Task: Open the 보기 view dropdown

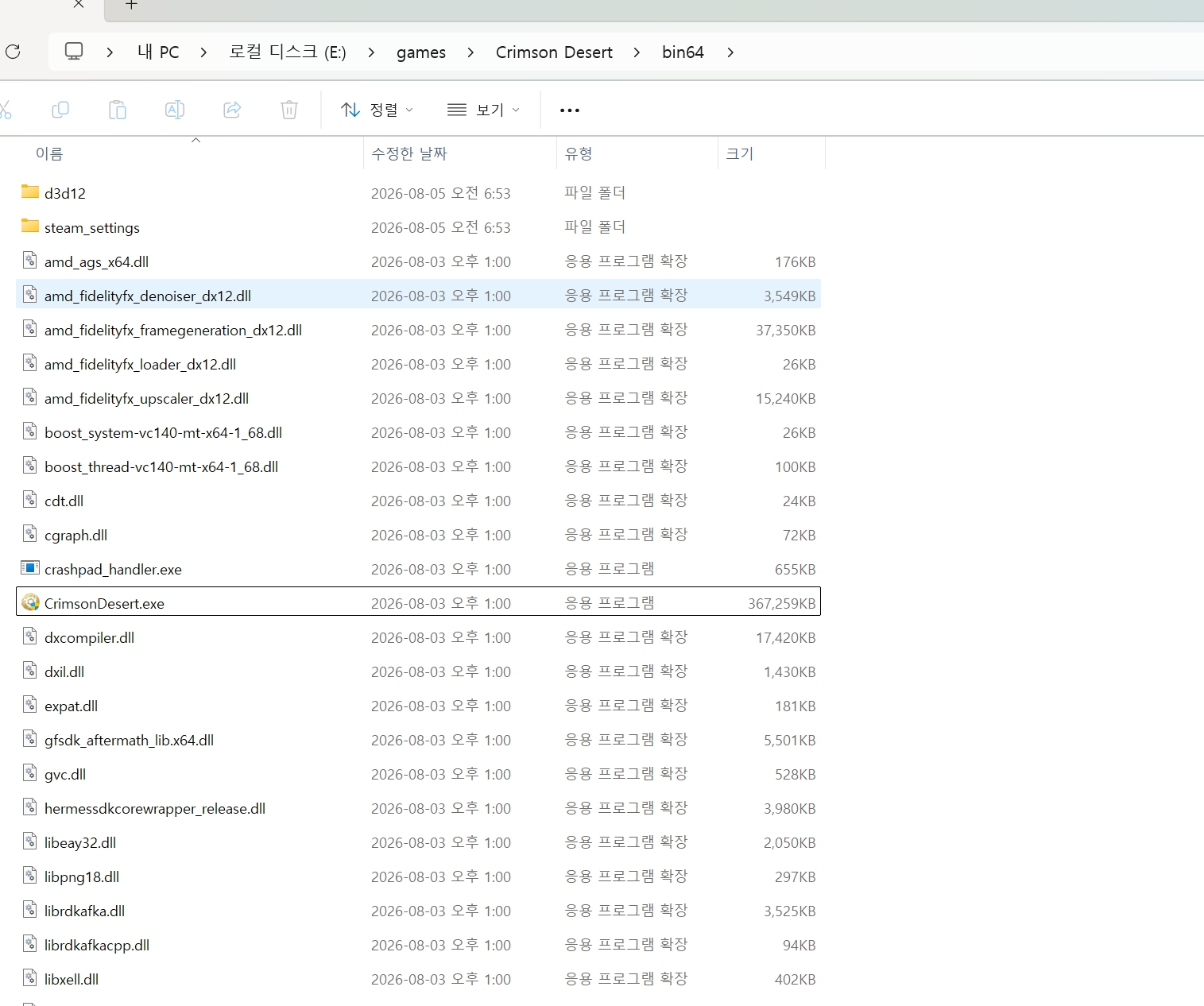Action: click(483, 110)
